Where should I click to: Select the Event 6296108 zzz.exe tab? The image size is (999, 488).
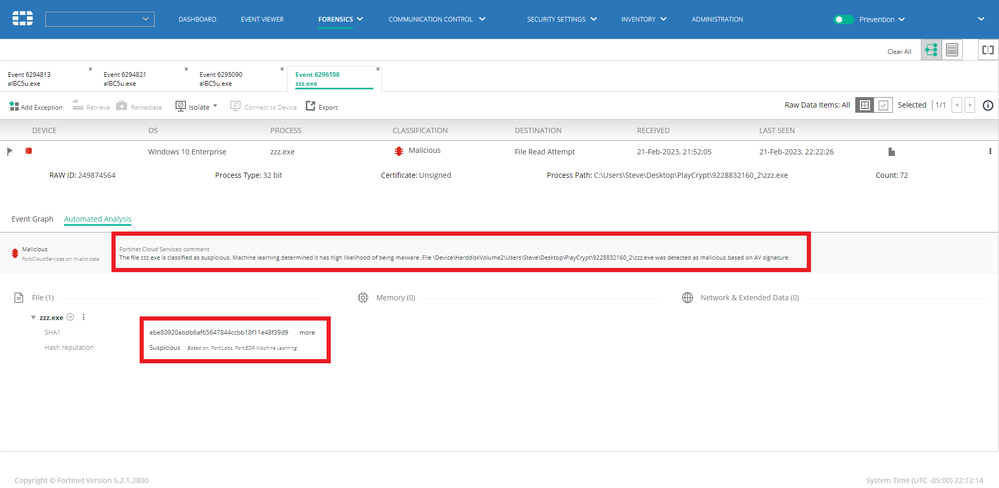coord(334,79)
